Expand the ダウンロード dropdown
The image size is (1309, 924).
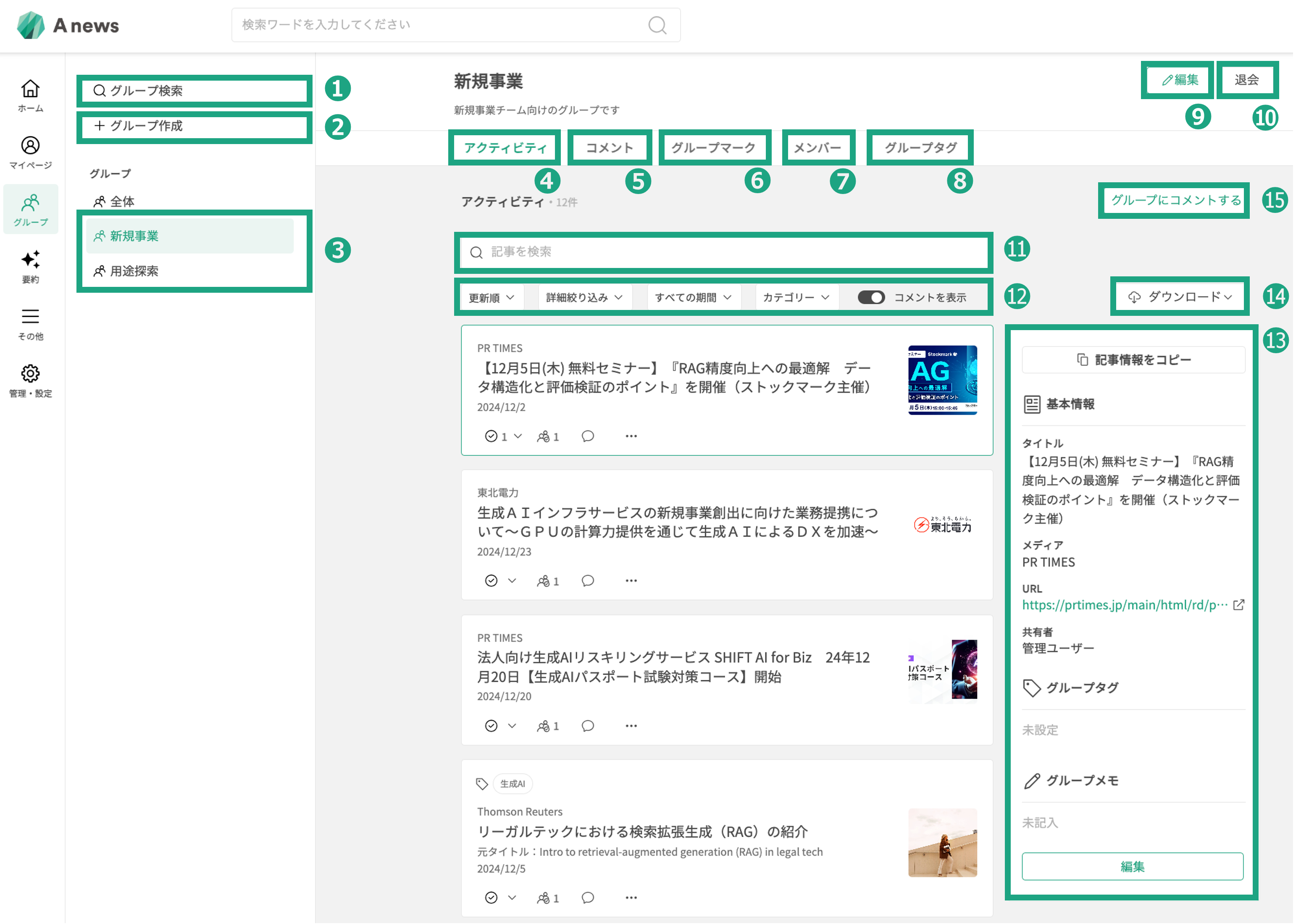1180,297
